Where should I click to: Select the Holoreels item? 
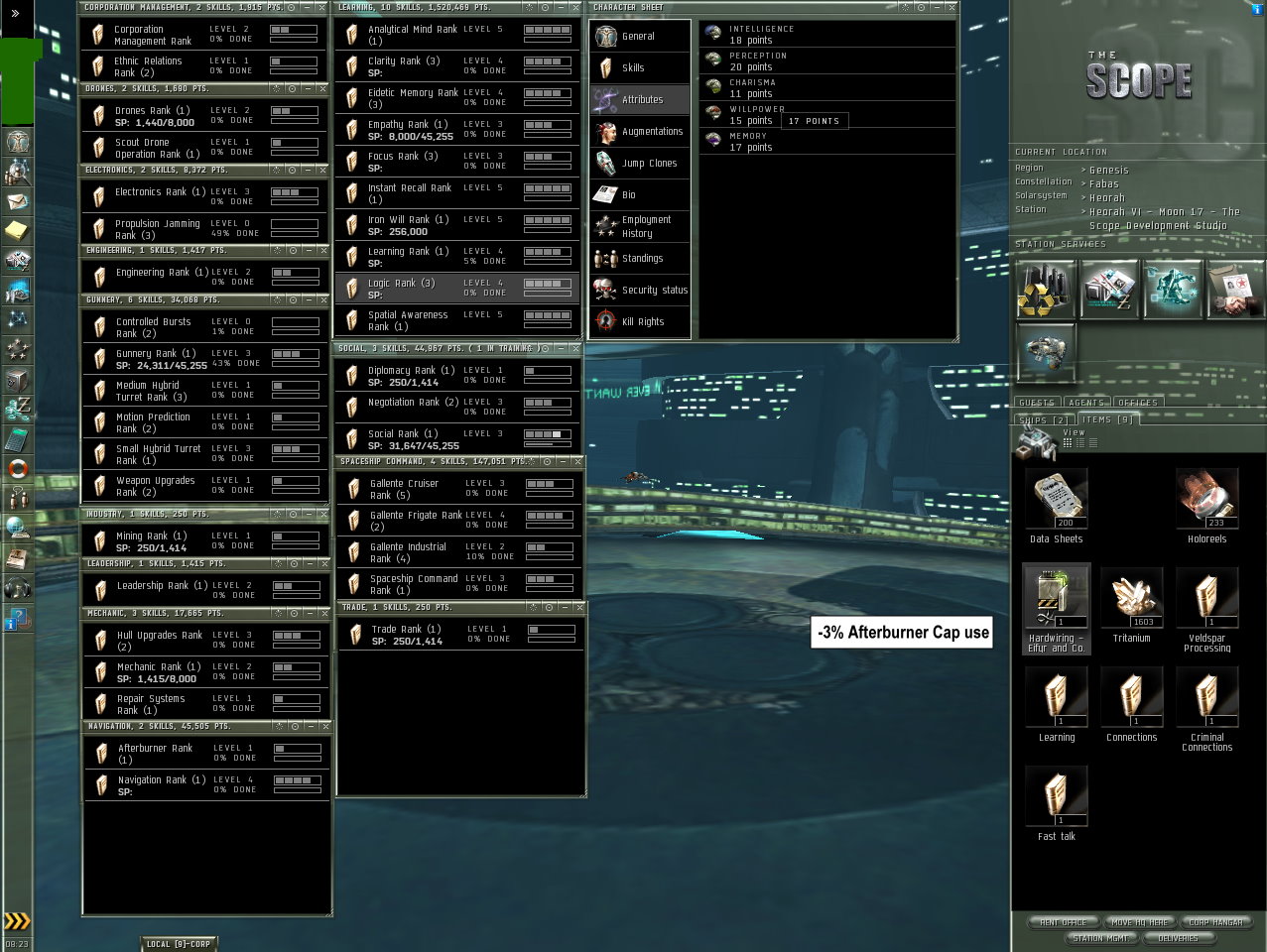coord(1206,507)
